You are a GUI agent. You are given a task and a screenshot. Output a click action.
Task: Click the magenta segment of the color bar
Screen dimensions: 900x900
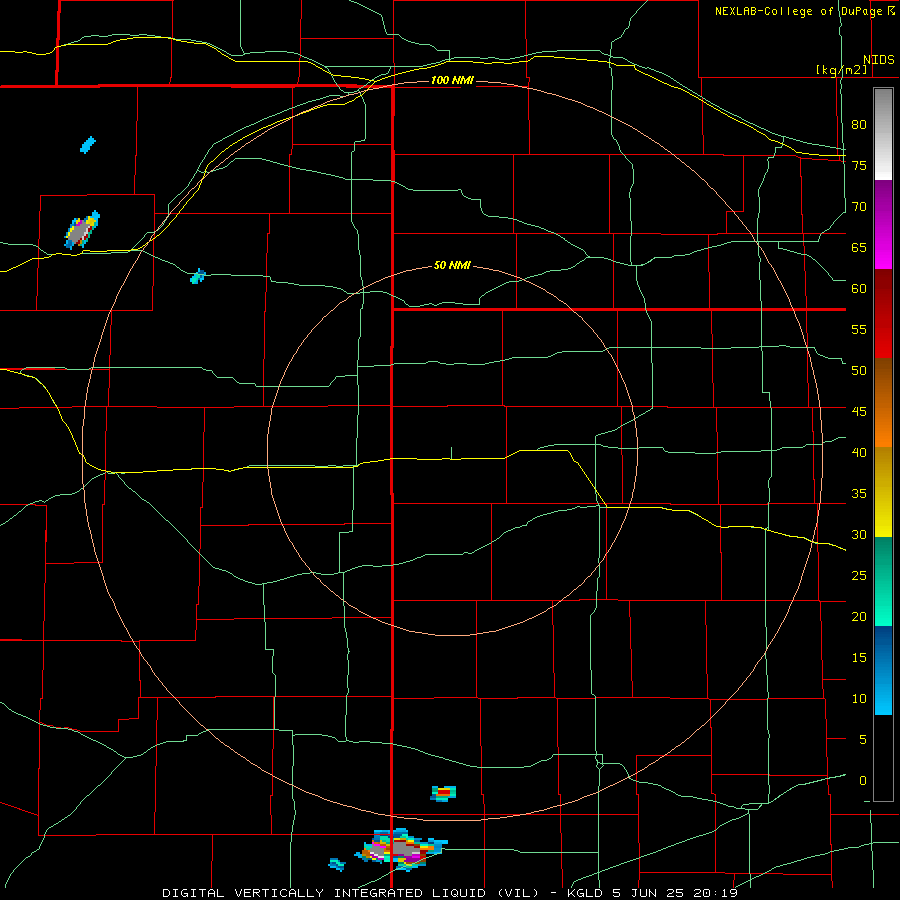tap(883, 224)
